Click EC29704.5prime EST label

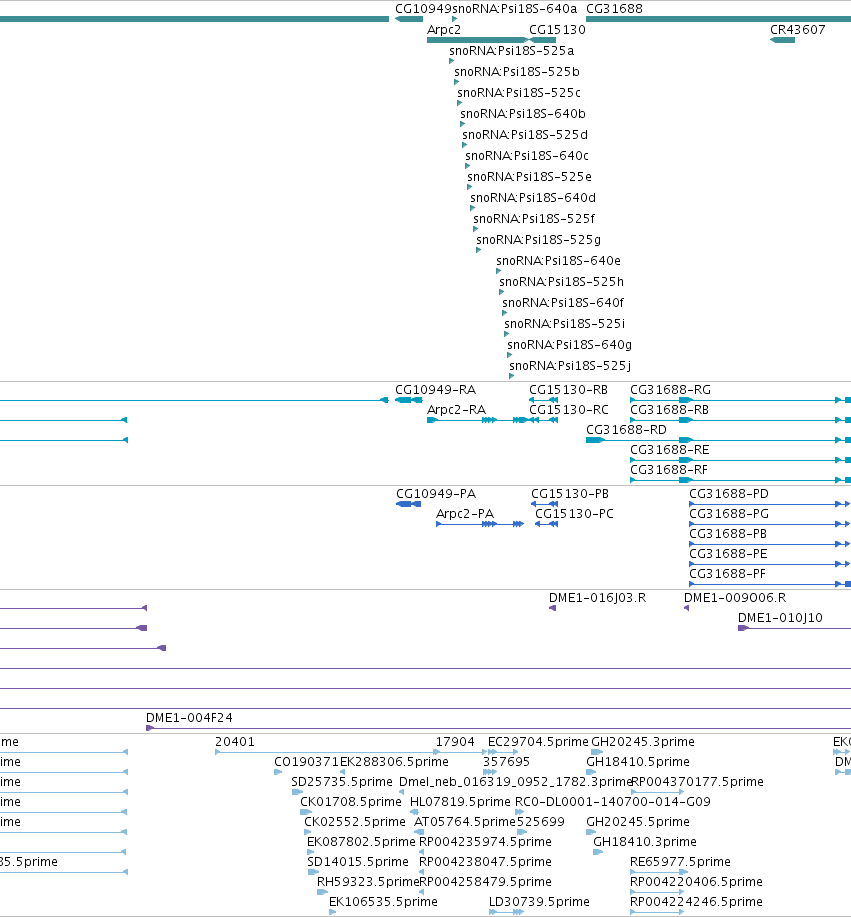(538, 742)
